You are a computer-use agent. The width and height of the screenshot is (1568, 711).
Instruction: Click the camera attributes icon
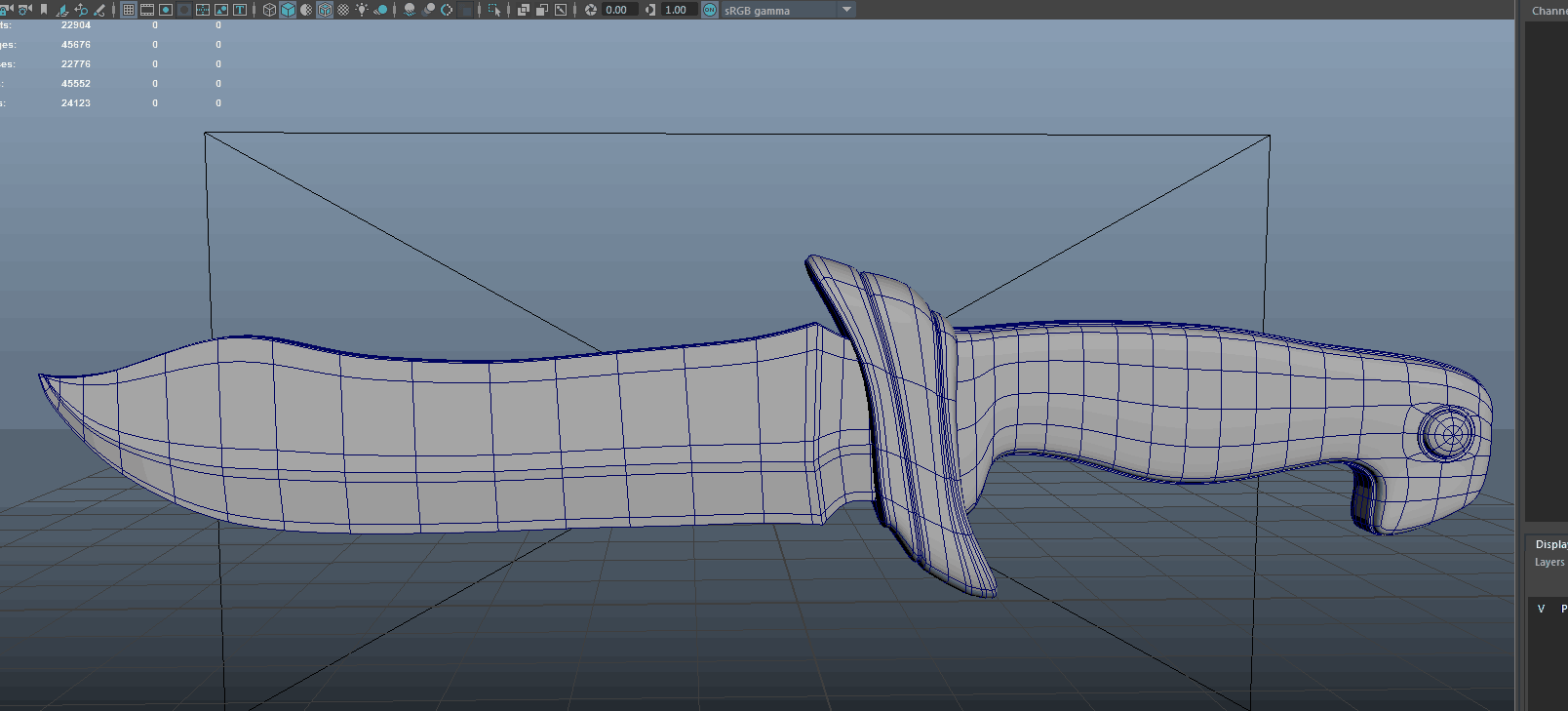pos(25,10)
